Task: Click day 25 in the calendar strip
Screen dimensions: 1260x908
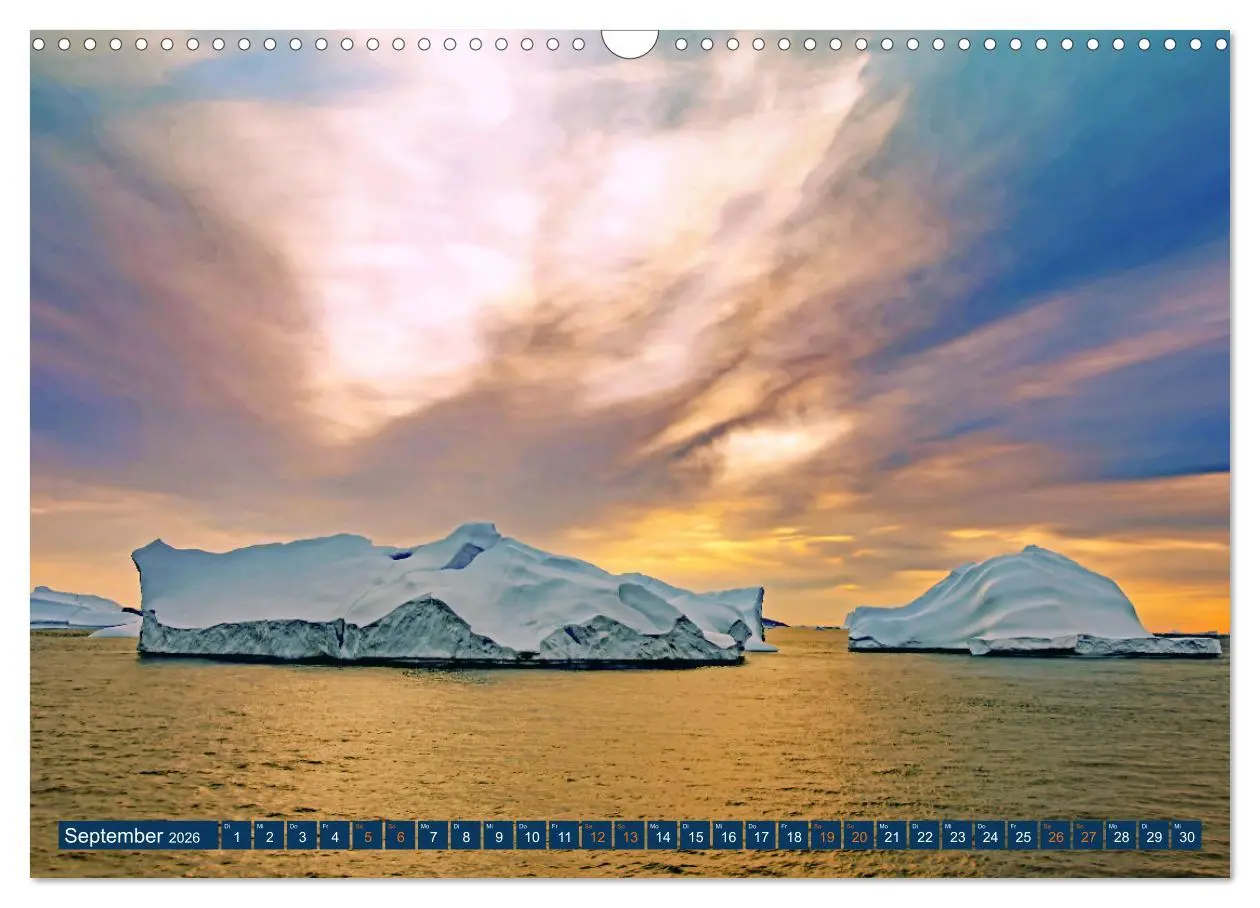Action: (x=1022, y=836)
